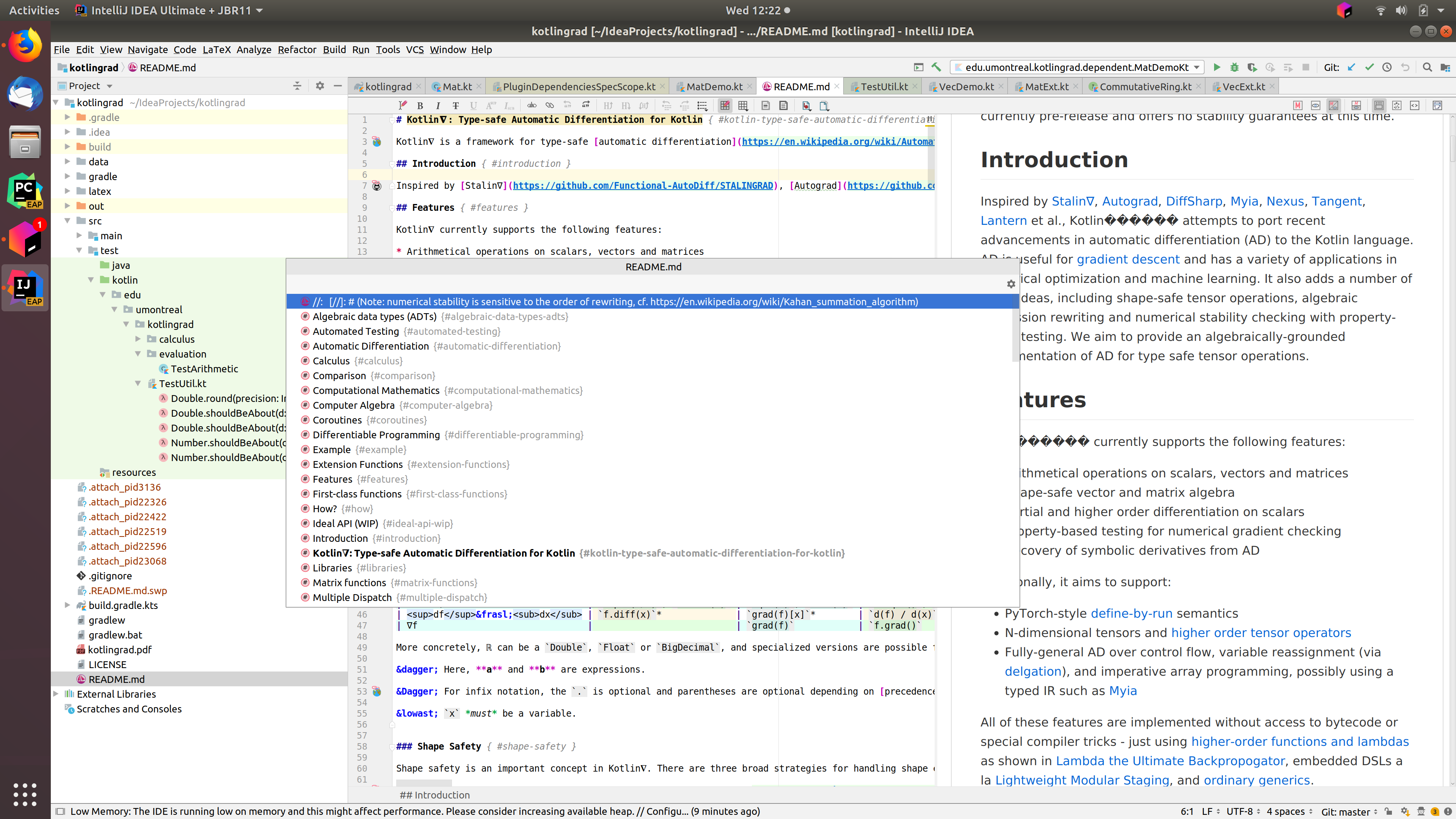The height and width of the screenshot is (819, 1456).
Task: Expand the External Libraries node
Action: pyautogui.click(x=56, y=694)
